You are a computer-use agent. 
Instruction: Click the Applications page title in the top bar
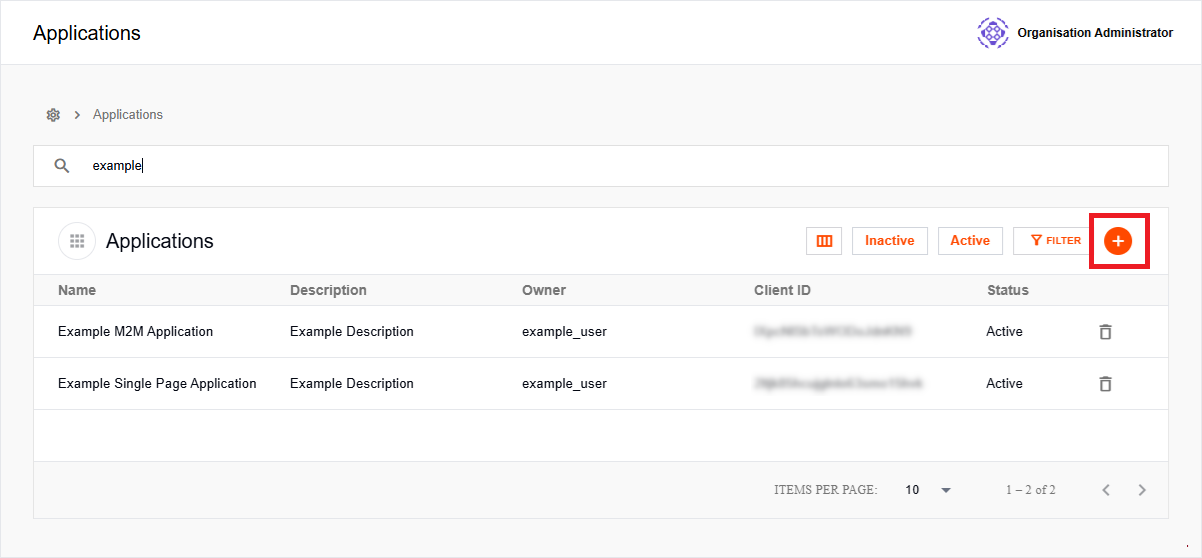pos(87,33)
